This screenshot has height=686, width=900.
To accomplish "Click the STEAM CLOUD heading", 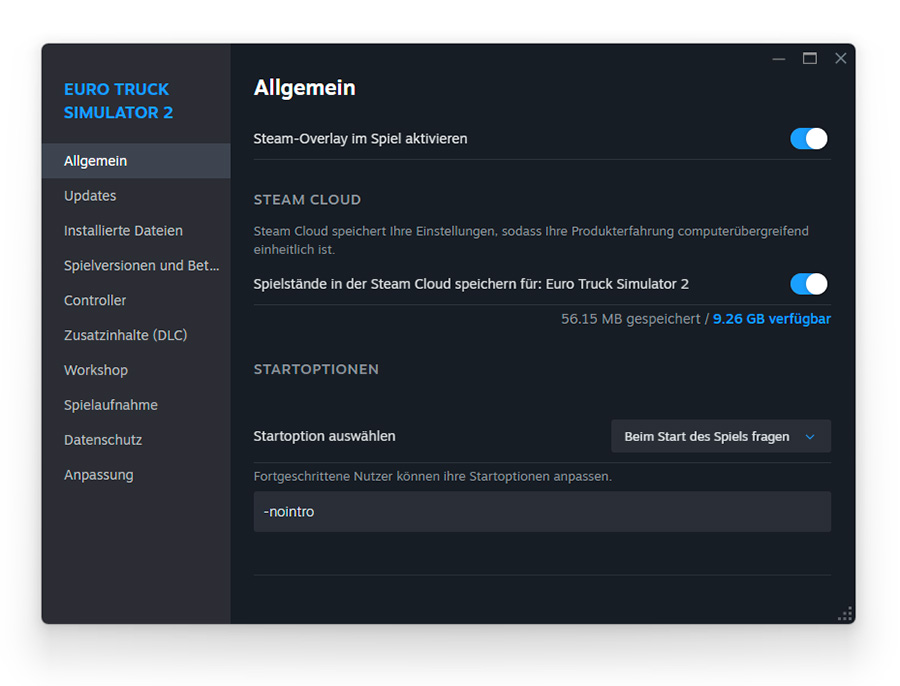I will 307,200.
